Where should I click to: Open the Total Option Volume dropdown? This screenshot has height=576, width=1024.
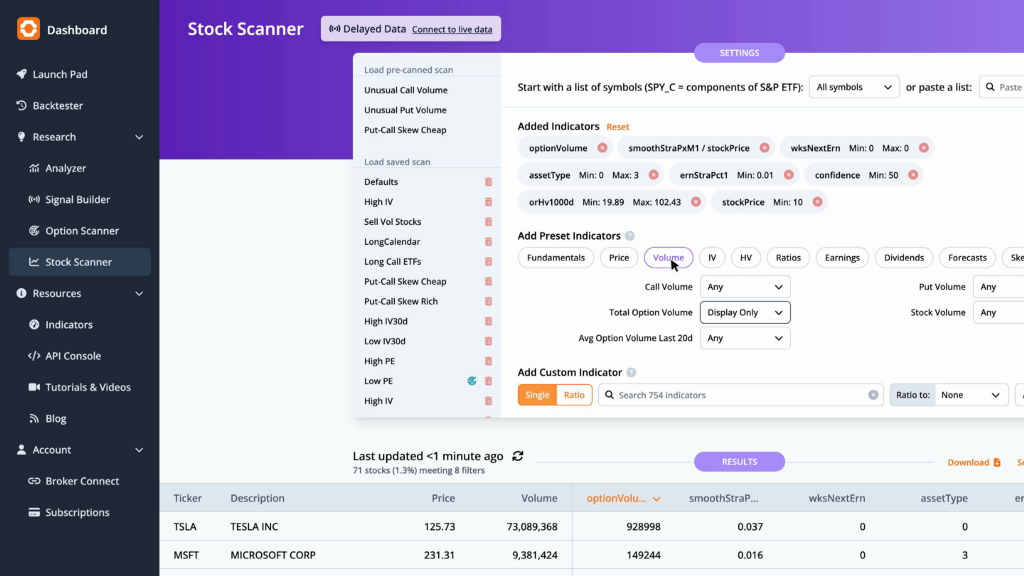pyautogui.click(x=744, y=312)
